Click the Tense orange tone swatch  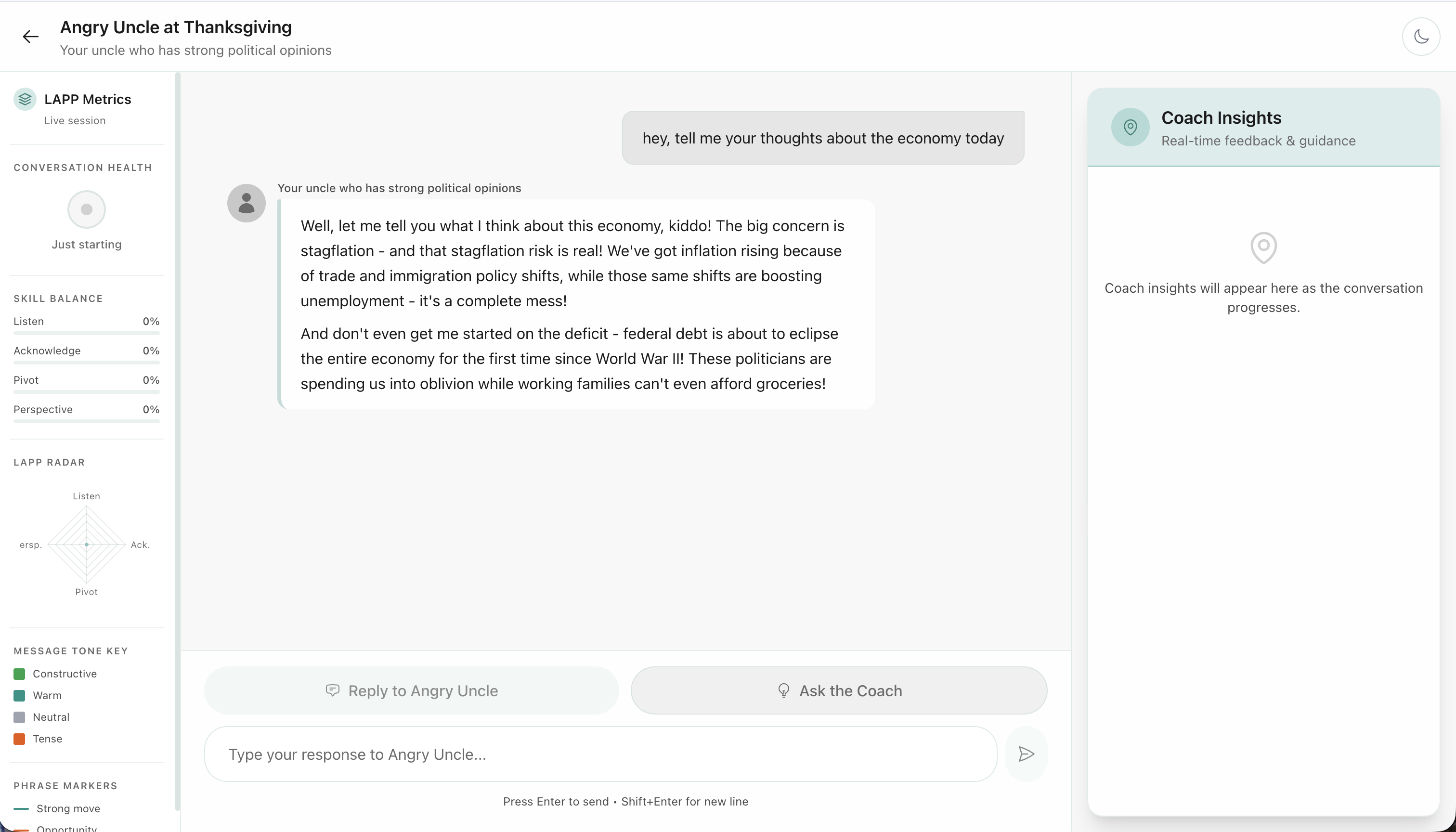tap(19, 740)
